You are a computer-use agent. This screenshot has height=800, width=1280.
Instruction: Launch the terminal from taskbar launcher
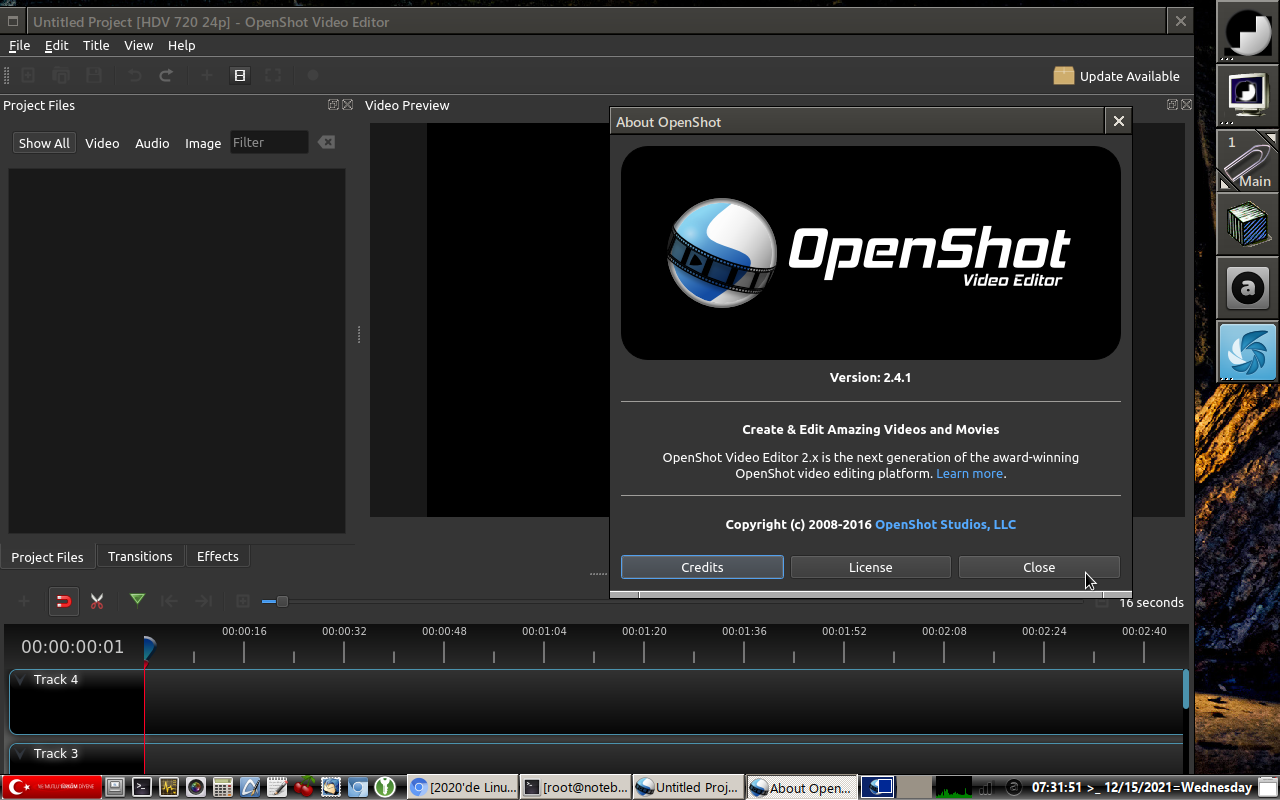click(142, 787)
